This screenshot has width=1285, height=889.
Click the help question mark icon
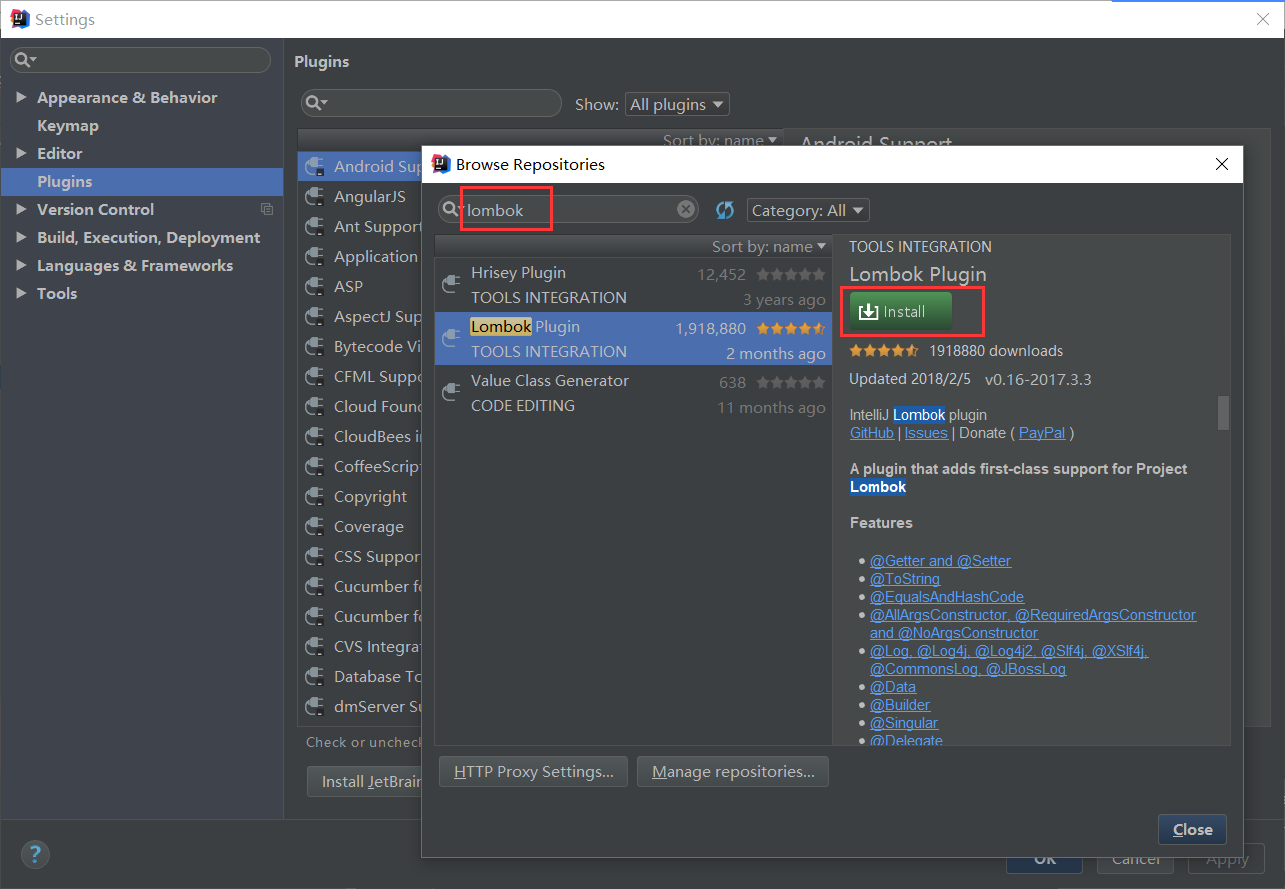point(35,853)
